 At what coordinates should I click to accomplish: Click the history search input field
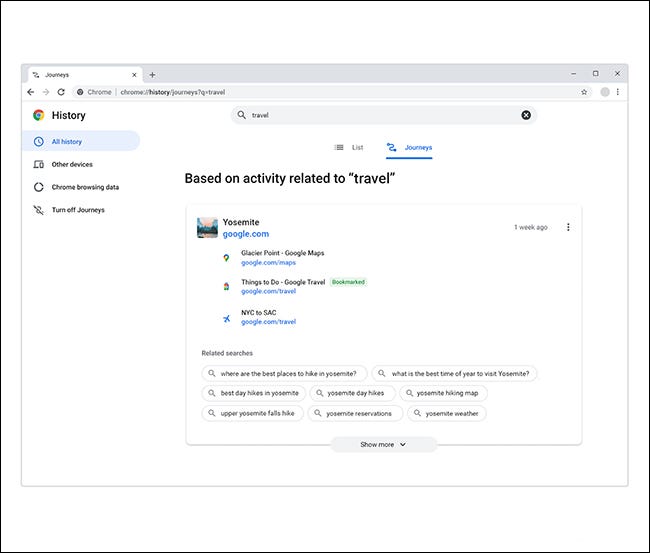(x=383, y=115)
